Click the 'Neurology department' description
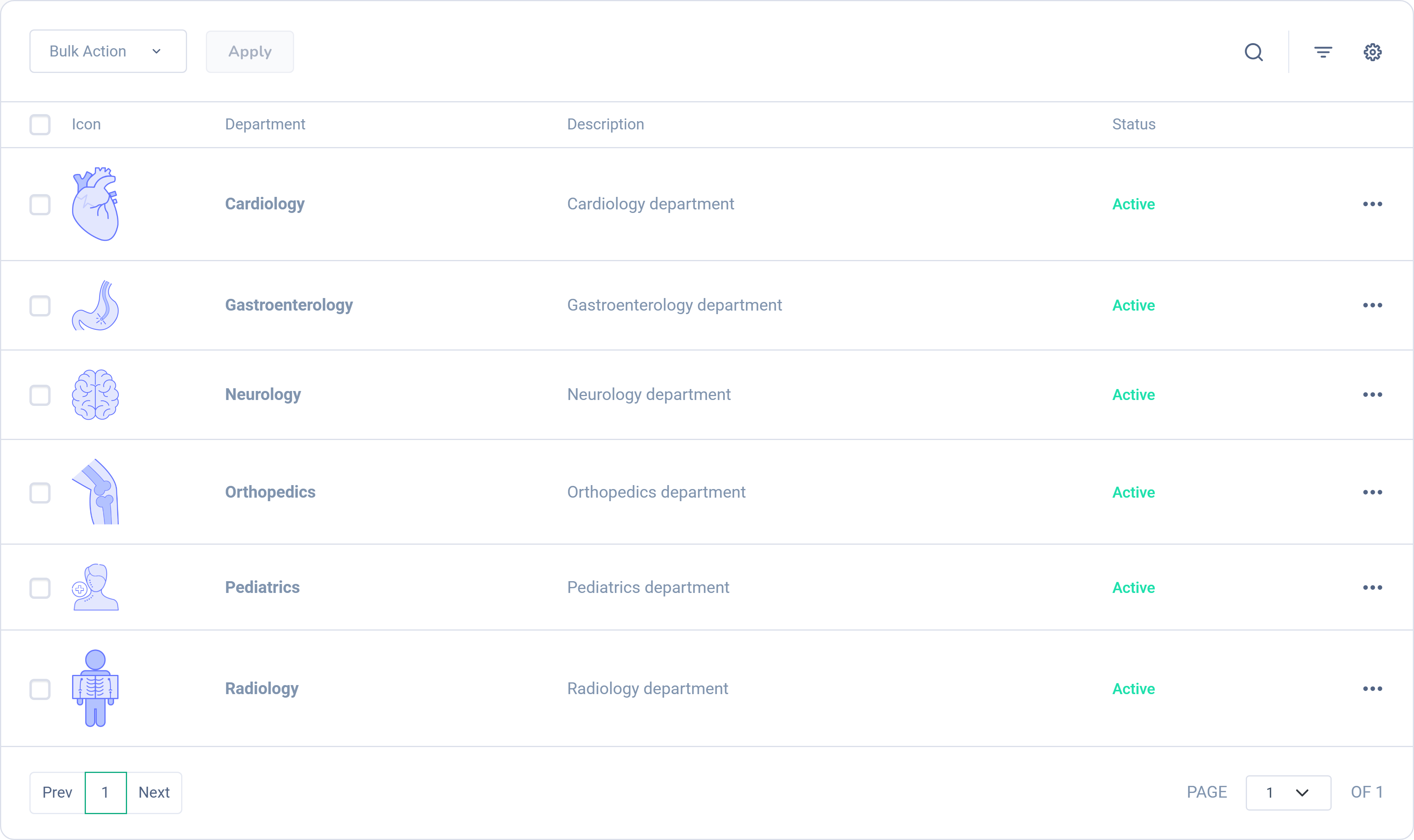Screen dimensions: 1414x840 pos(649,395)
